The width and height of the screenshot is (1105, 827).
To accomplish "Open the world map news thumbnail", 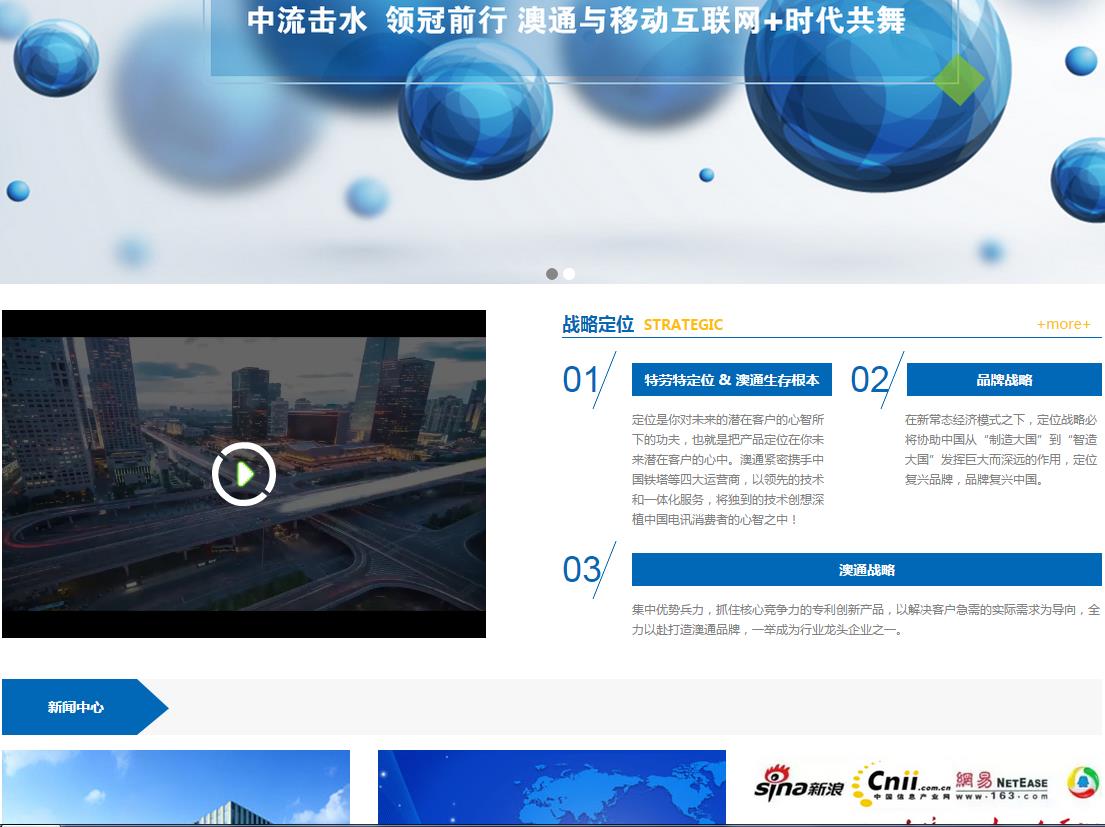I will (552, 787).
